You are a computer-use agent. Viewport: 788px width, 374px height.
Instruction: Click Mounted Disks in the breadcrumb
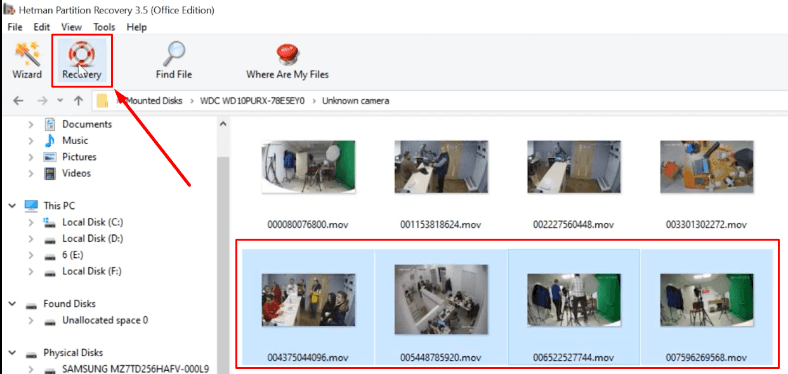154,101
